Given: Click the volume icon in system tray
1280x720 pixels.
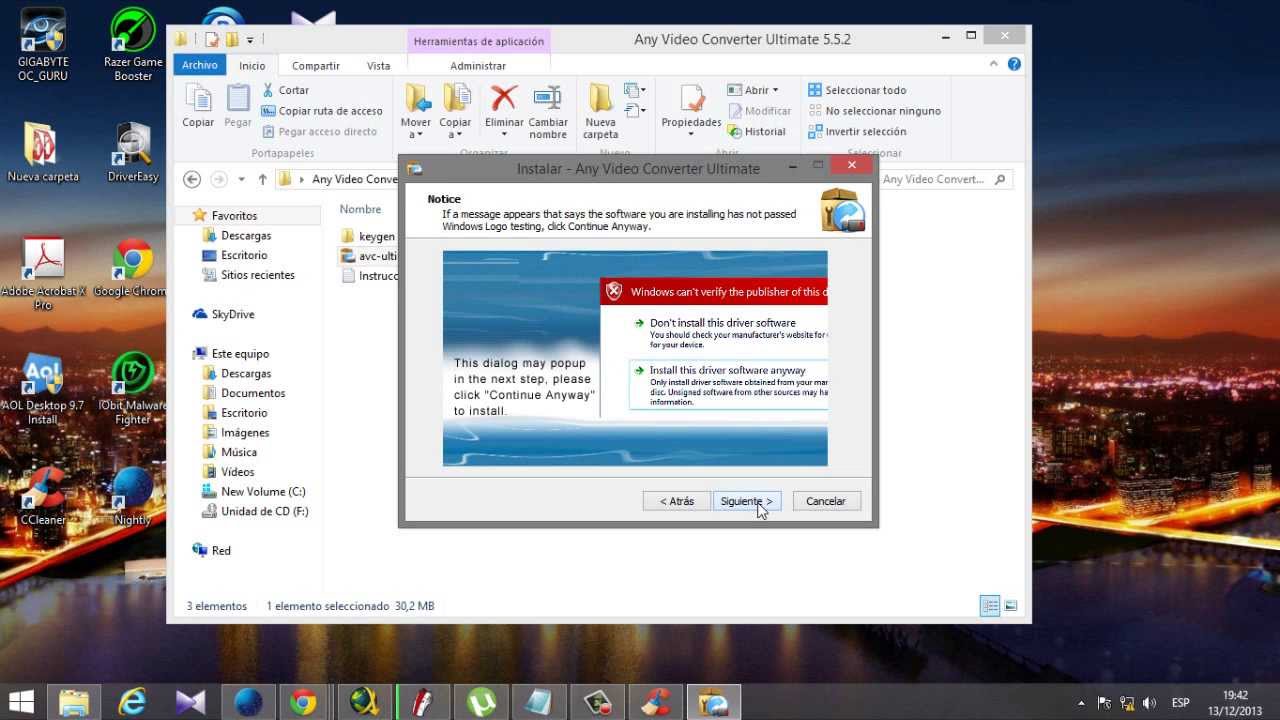Looking at the screenshot, I should pos(1149,703).
